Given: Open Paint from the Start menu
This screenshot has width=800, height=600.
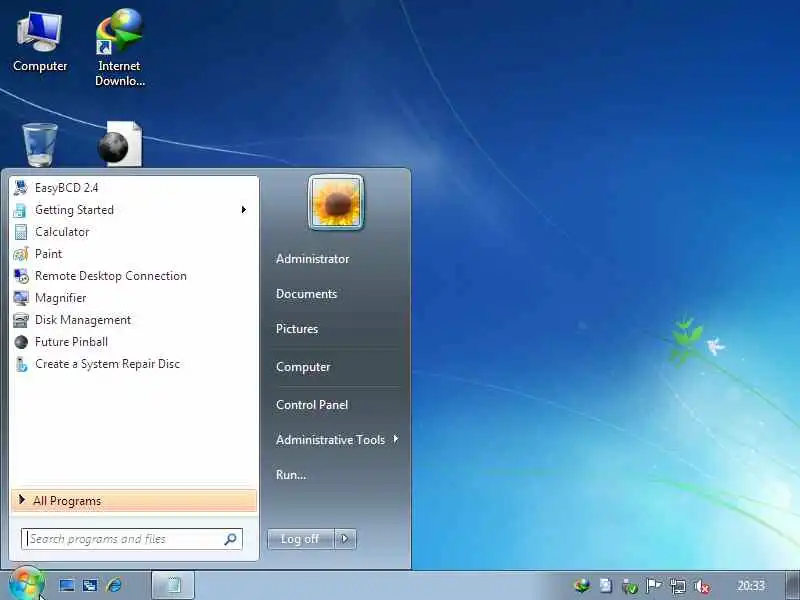Looking at the screenshot, I should point(134,254).
